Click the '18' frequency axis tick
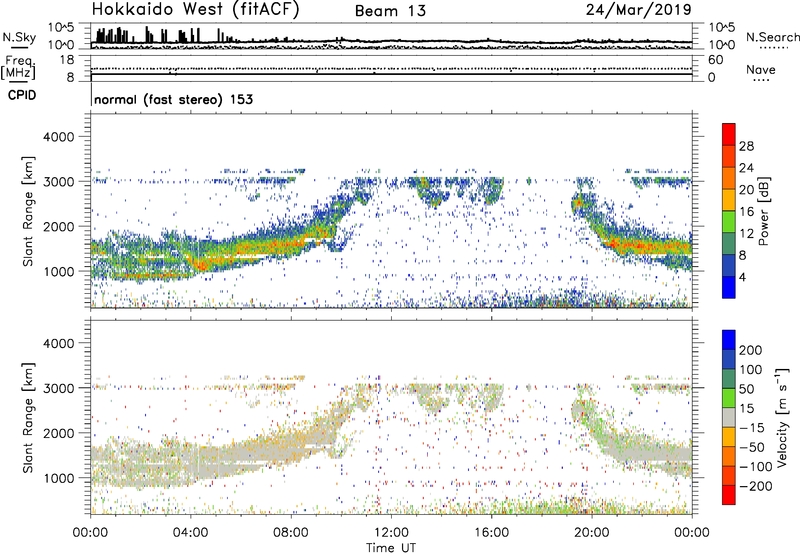Image resolution: width=800 pixels, height=554 pixels. [x=67, y=60]
